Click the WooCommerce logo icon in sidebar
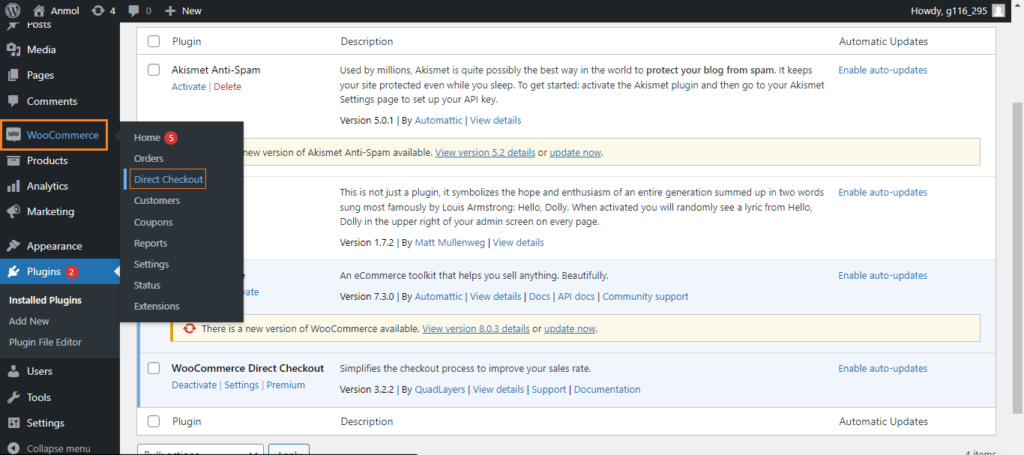Screen dimensions: 1024x455 [13, 135]
